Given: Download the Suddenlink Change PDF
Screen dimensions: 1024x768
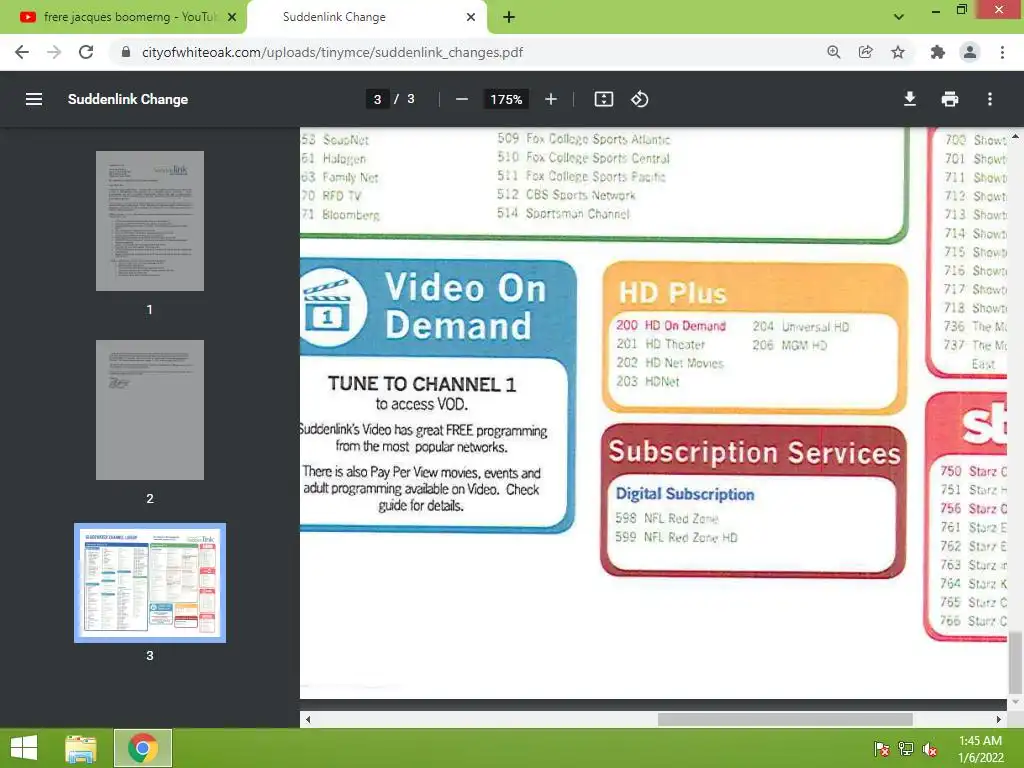Looking at the screenshot, I should pos(910,99).
